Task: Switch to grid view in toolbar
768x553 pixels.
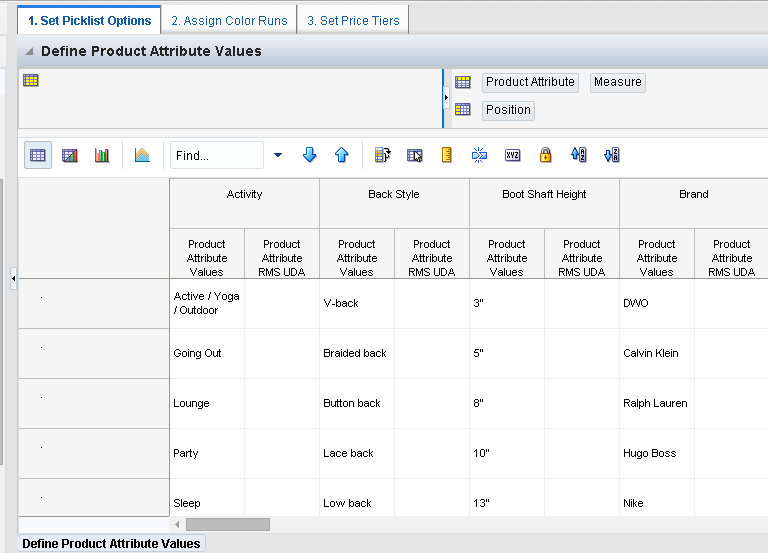Action: pyautogui.click(x=38, y=155)
